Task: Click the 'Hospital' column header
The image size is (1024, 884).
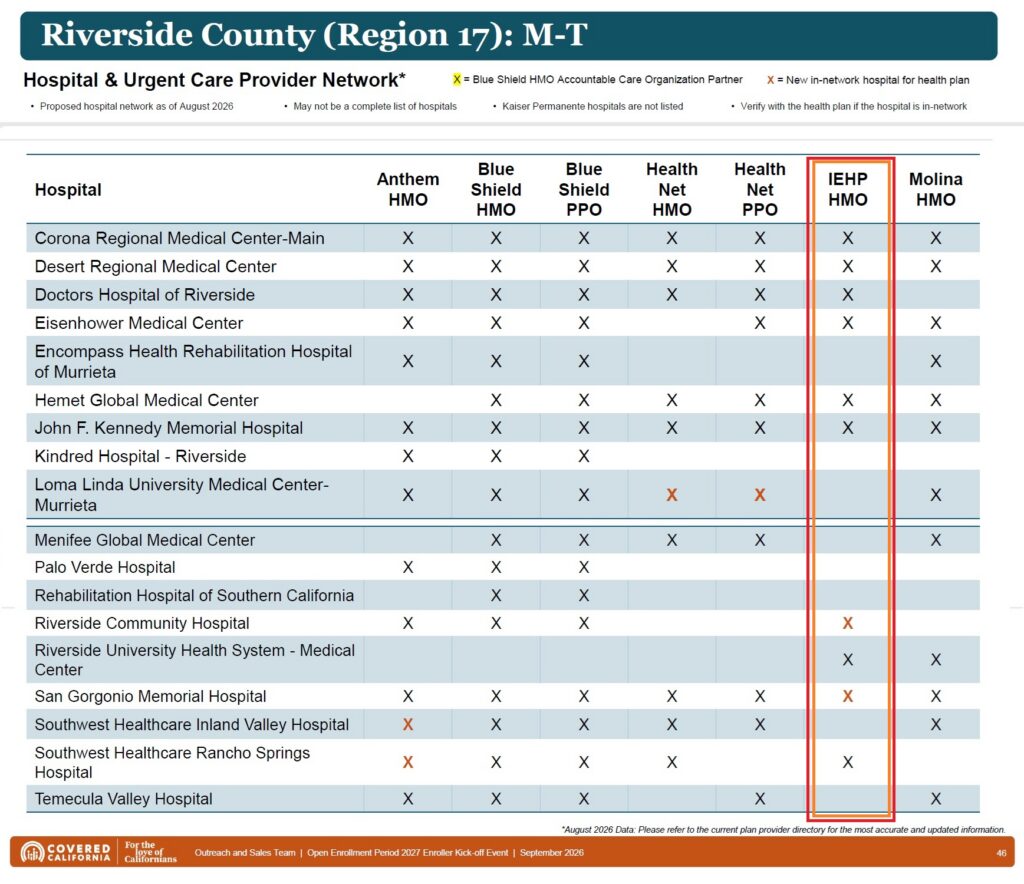Action: coord(68,190)
